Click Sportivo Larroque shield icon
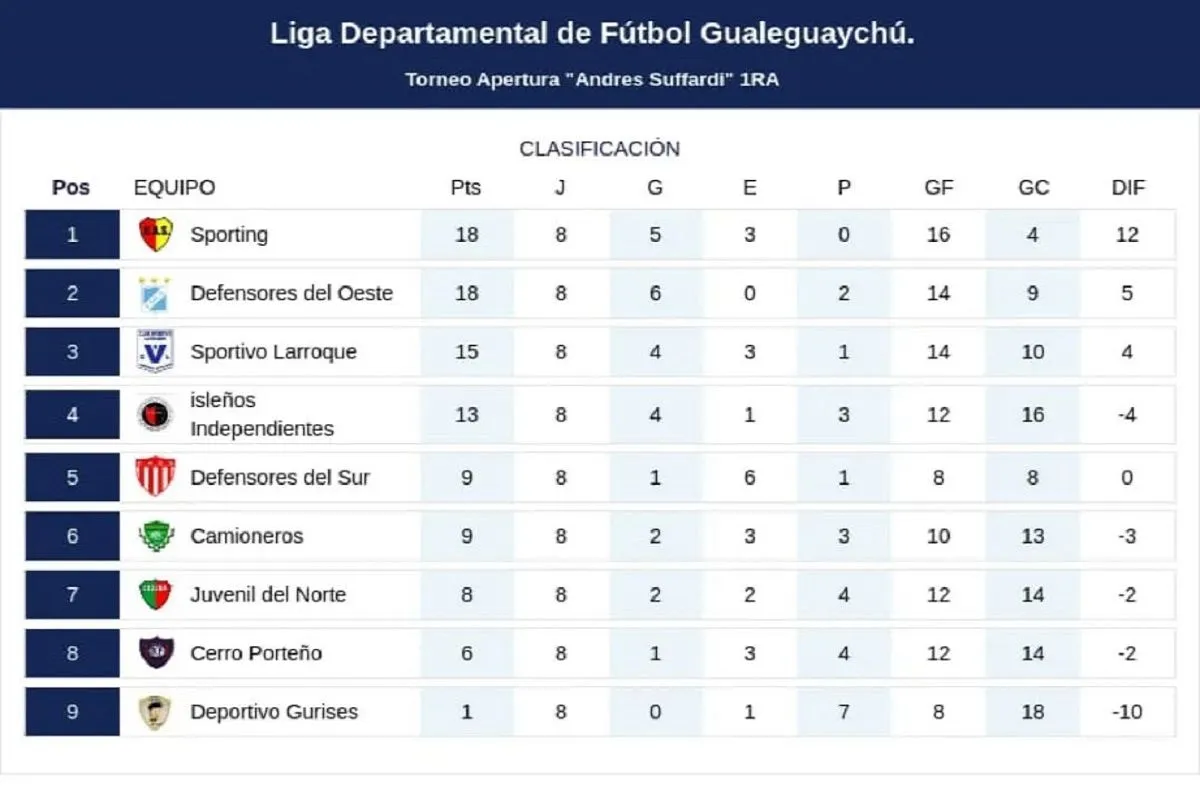Viewport: 1200px width, 809px height. pos(155,352)
